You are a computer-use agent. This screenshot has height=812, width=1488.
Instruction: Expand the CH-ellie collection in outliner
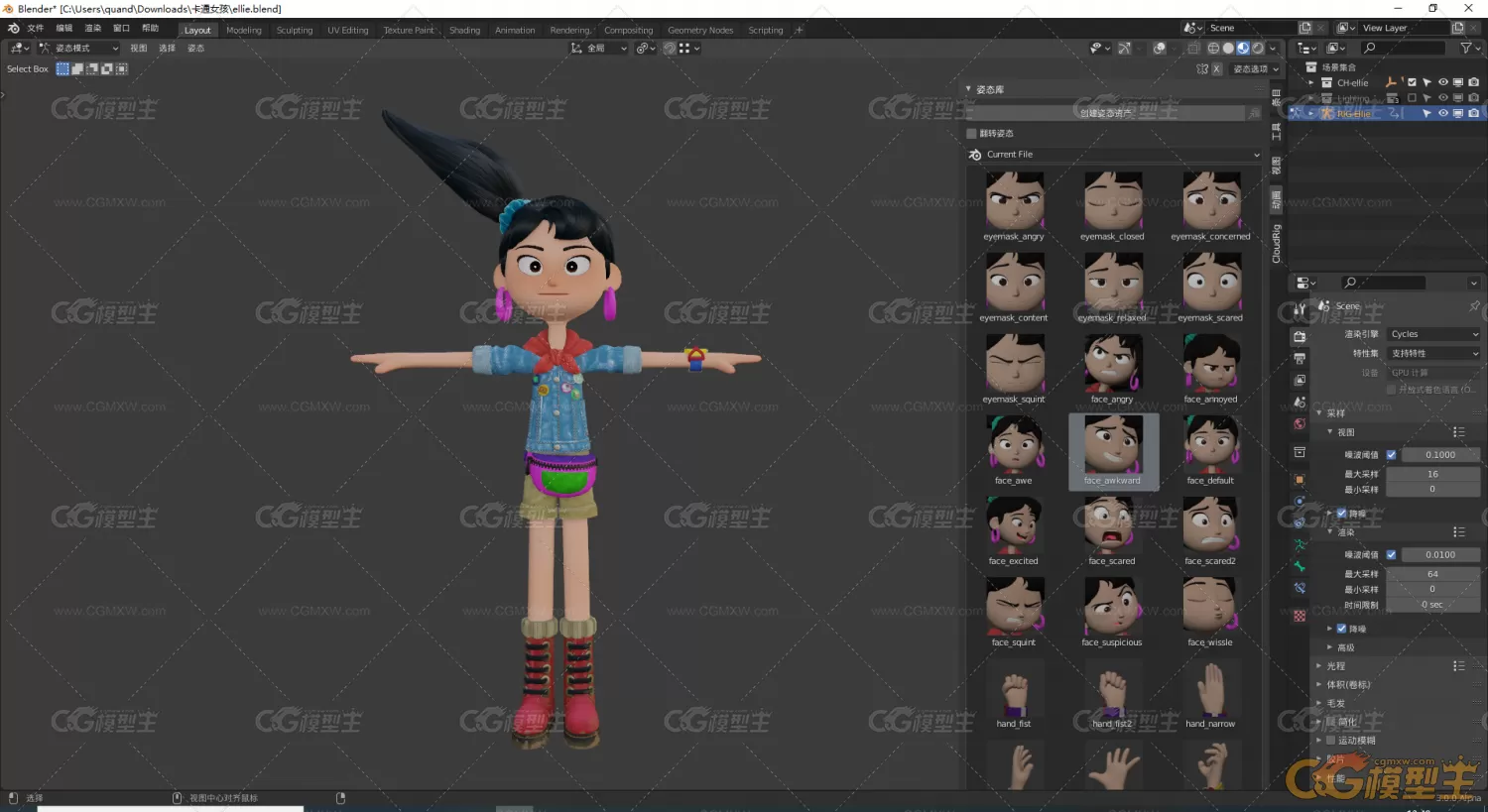pyautogui.click(x=1310, y=83)
